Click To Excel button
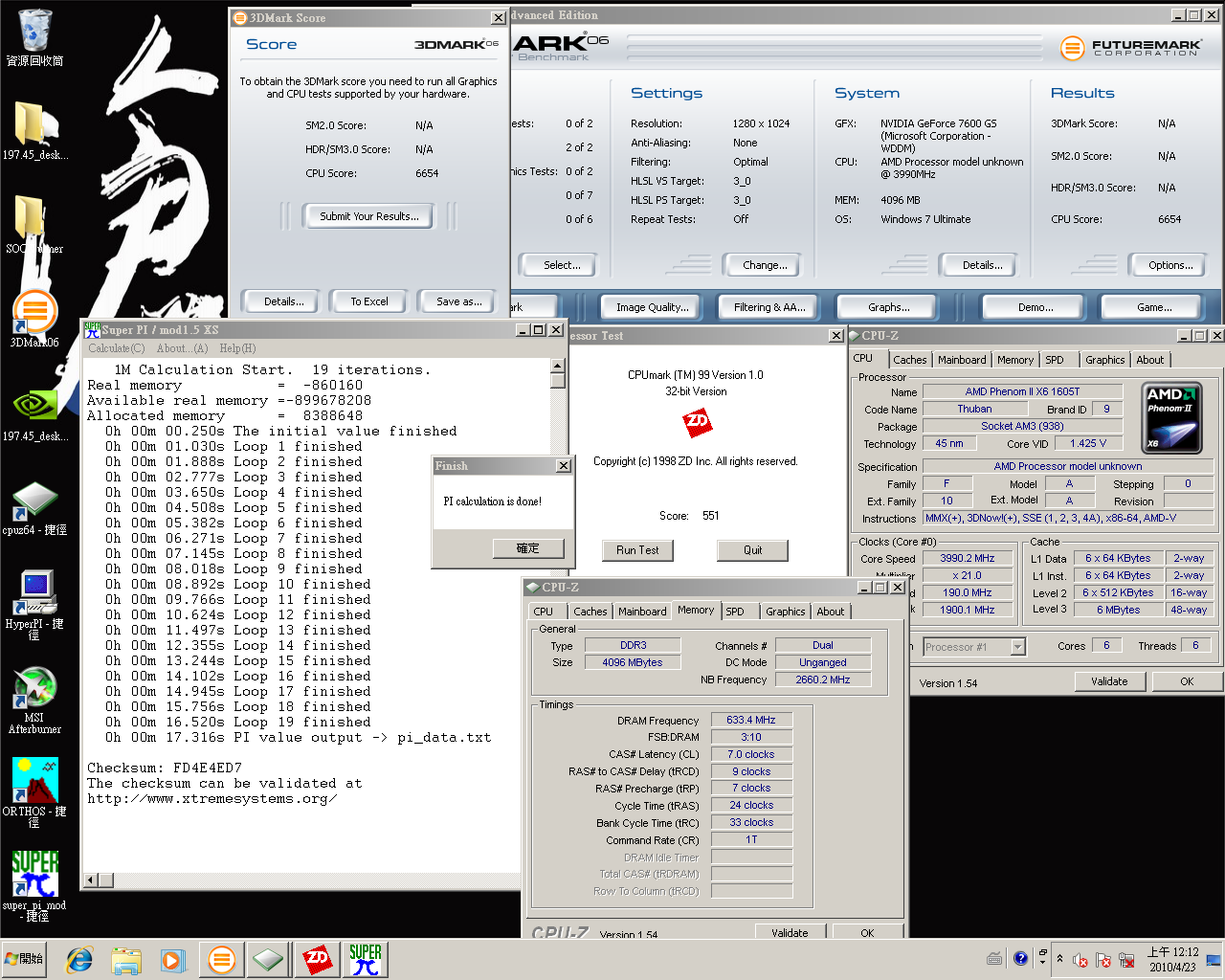Screen dimensions: 1225x980 click(x=368, y=301)
